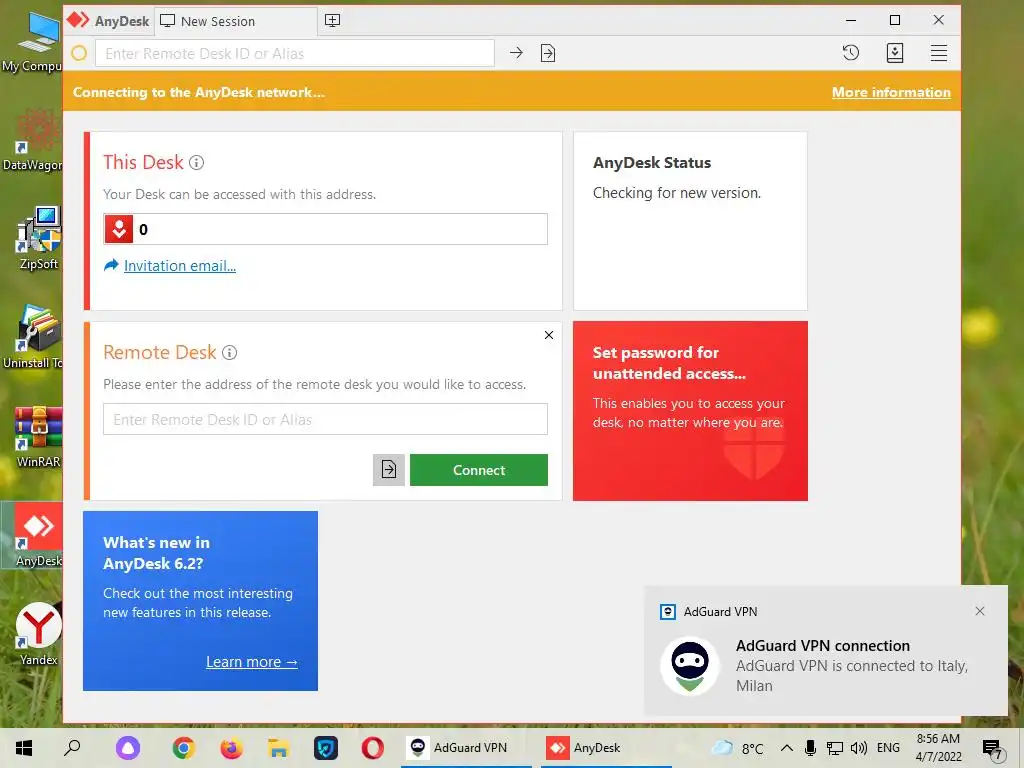Click the This Desk address field

(325, 229)
